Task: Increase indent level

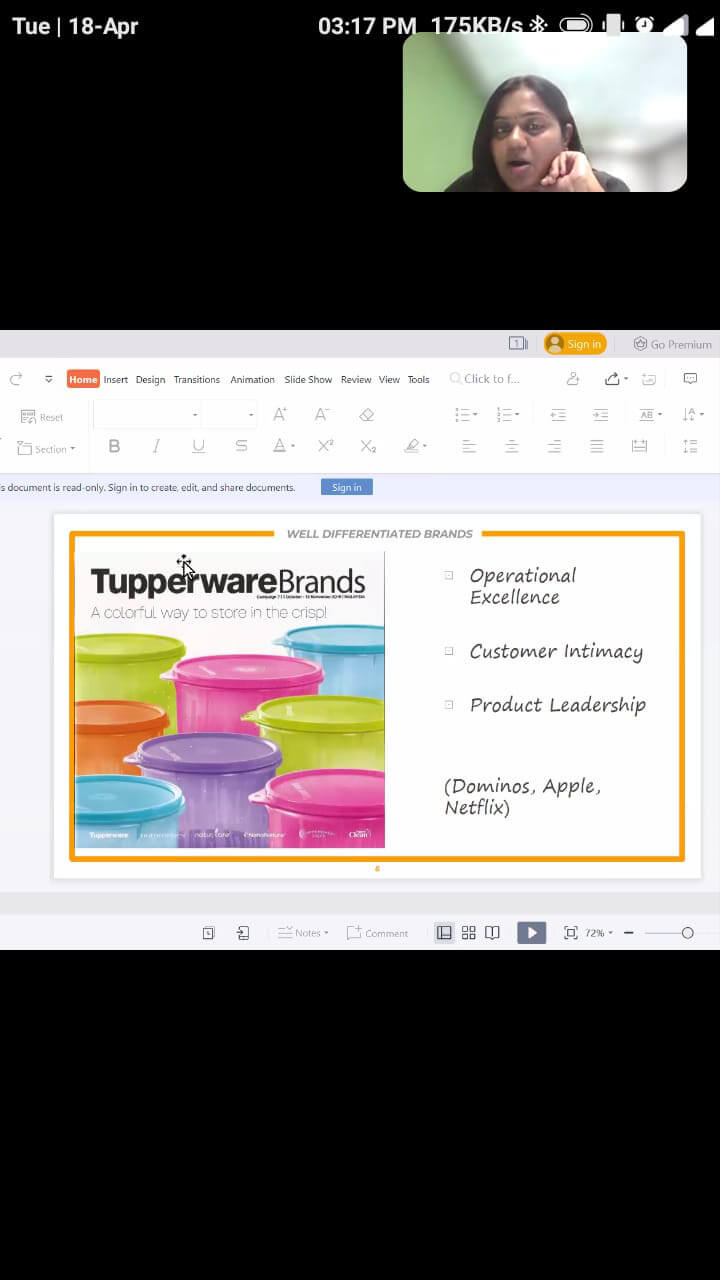Action: [x=600, y=414]
